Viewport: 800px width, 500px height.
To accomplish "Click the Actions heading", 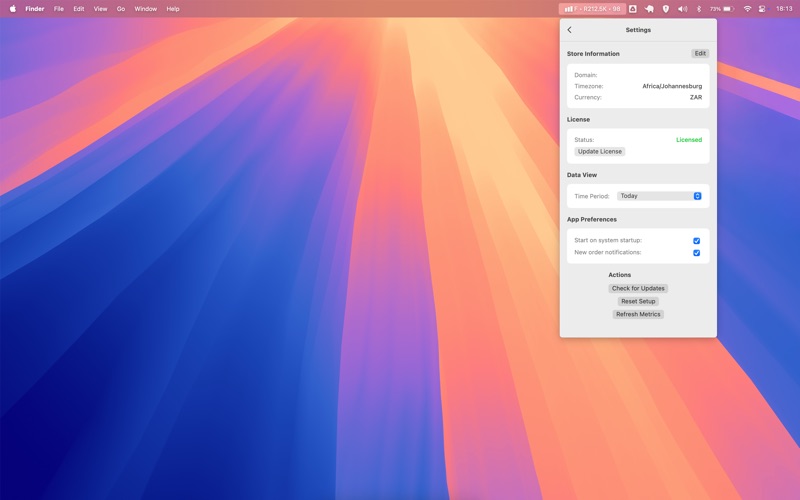I will coord(619,275).
